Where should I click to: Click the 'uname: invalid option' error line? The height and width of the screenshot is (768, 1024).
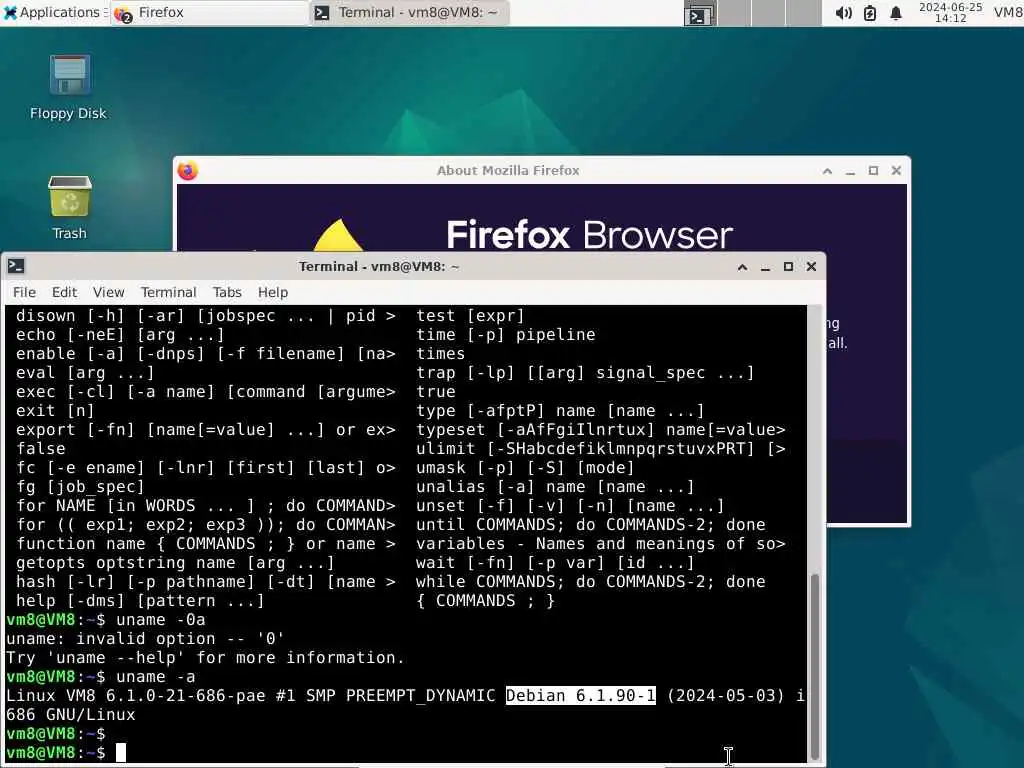pyautogui.click(x=146, y=638)
